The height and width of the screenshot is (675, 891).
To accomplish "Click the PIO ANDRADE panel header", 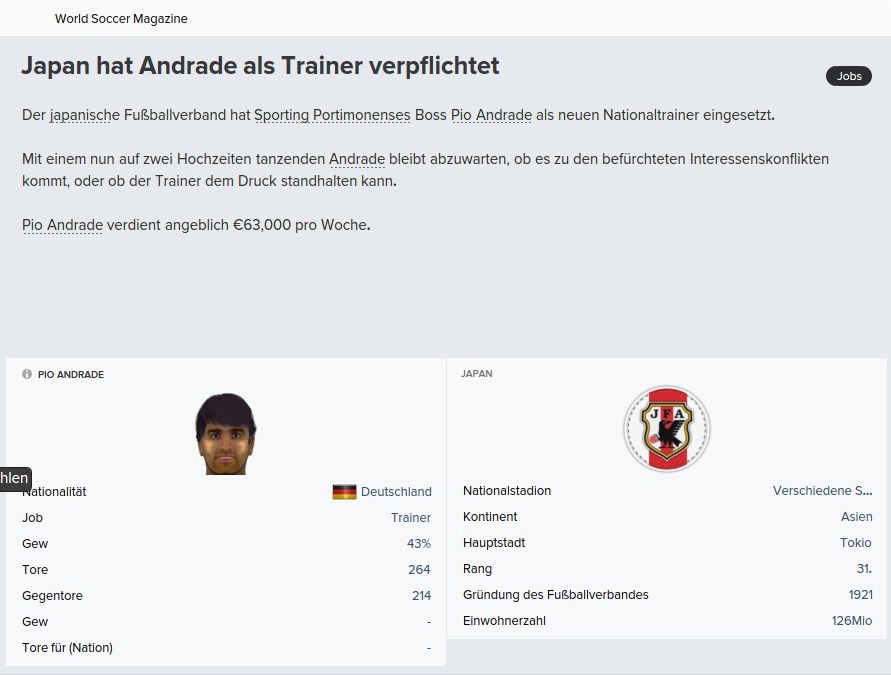I will click(x=71, y=374).
